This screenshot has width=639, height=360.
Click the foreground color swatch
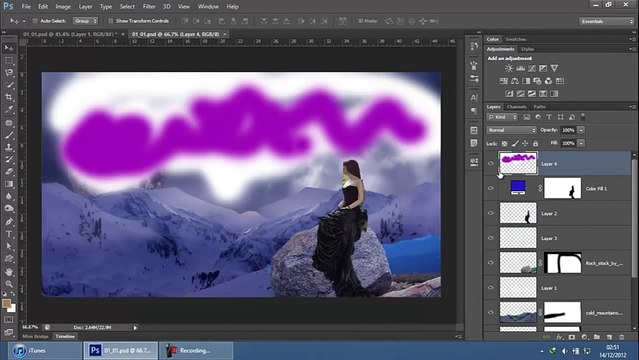pyautogui.click(x=6, y=303)
